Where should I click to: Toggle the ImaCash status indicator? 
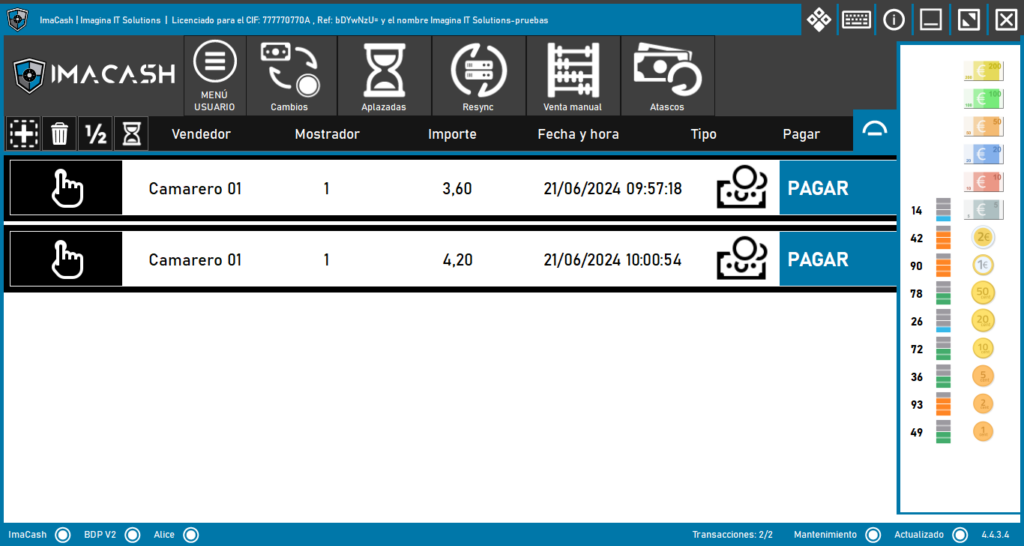[63, 535]
